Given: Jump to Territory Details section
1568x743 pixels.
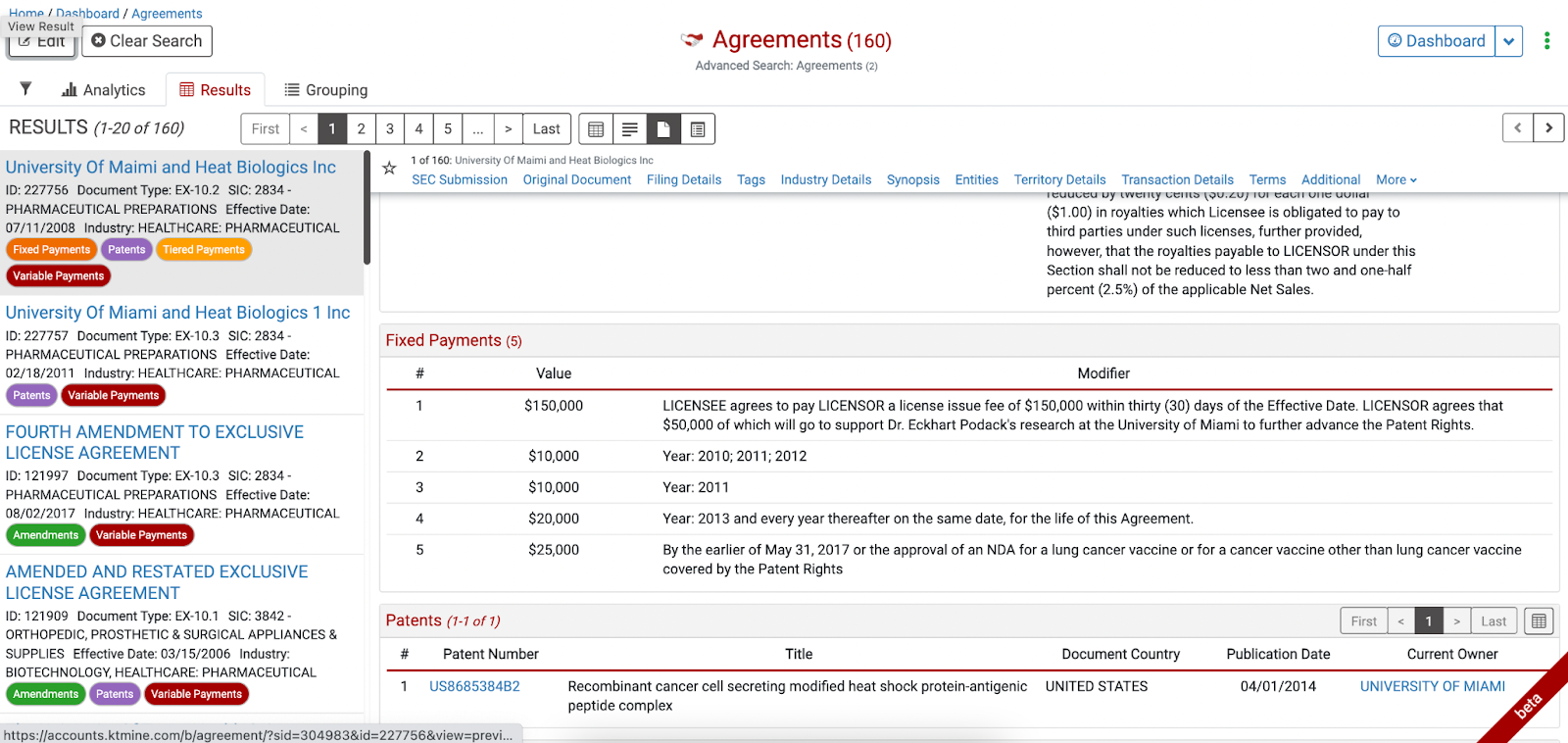Looking at the screenshot, I should pyautogui.click(x=1059, y=180).
